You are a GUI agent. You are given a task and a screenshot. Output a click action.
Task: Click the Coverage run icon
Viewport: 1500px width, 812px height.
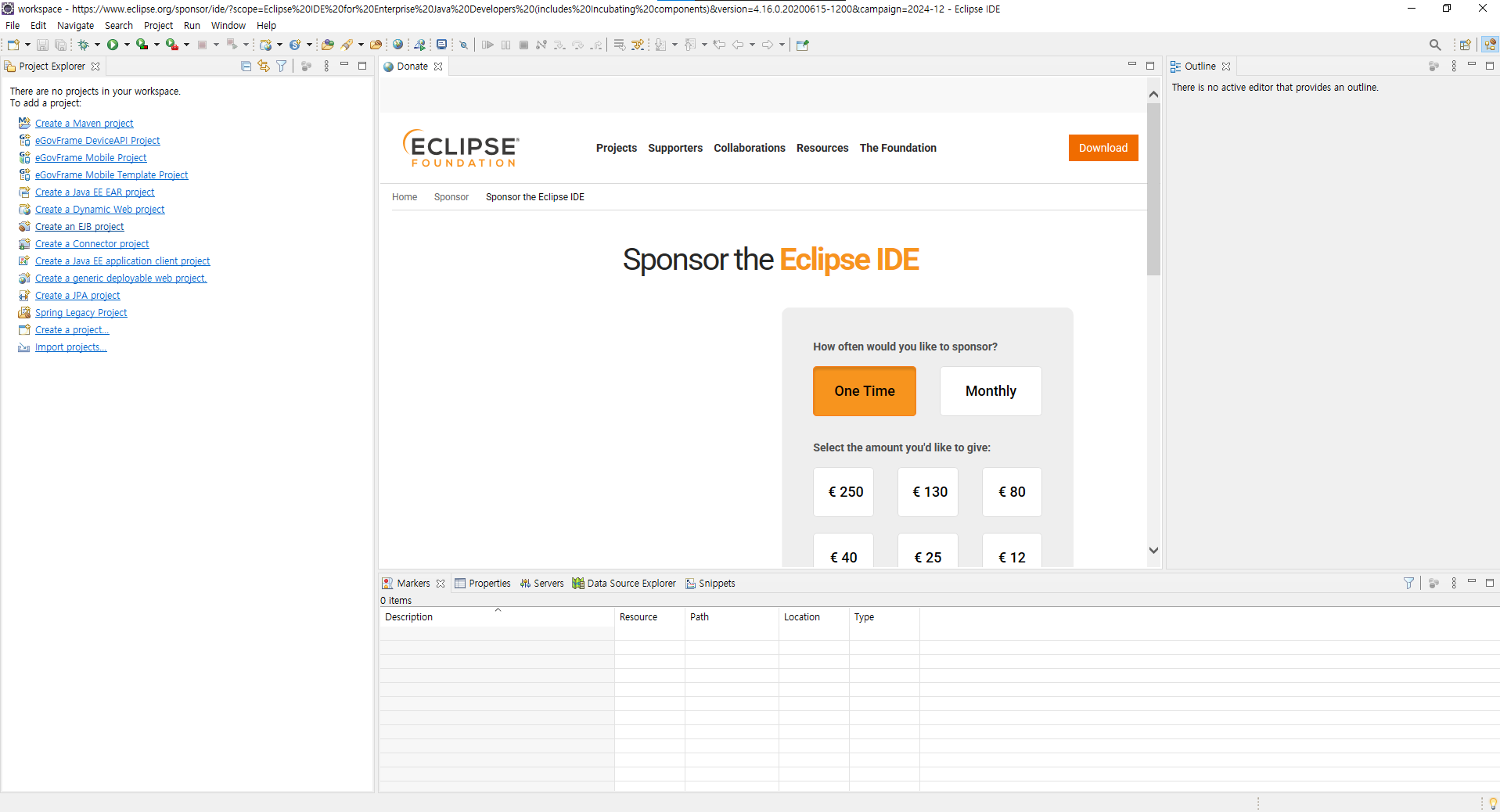point(142,45)
